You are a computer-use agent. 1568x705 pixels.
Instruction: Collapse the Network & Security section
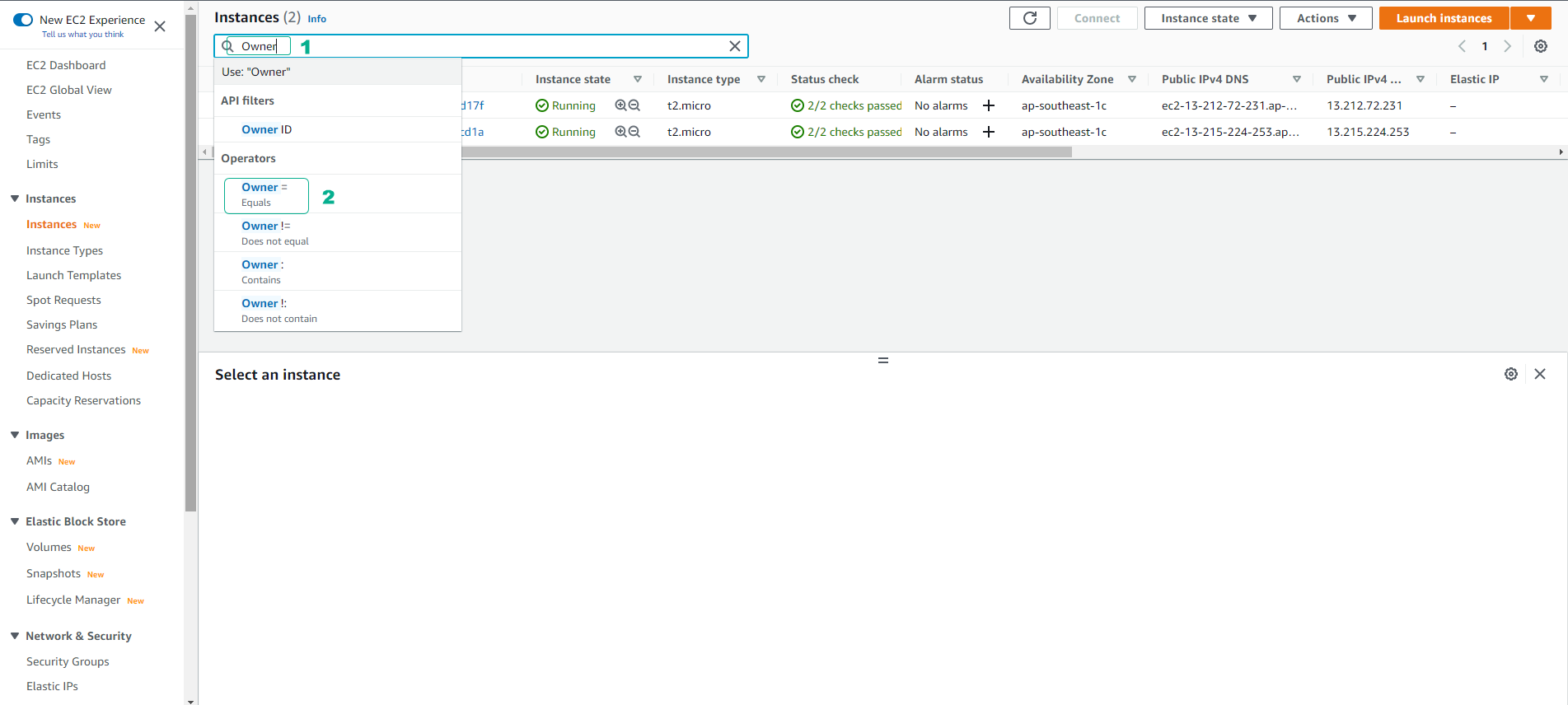coord(15,636)
